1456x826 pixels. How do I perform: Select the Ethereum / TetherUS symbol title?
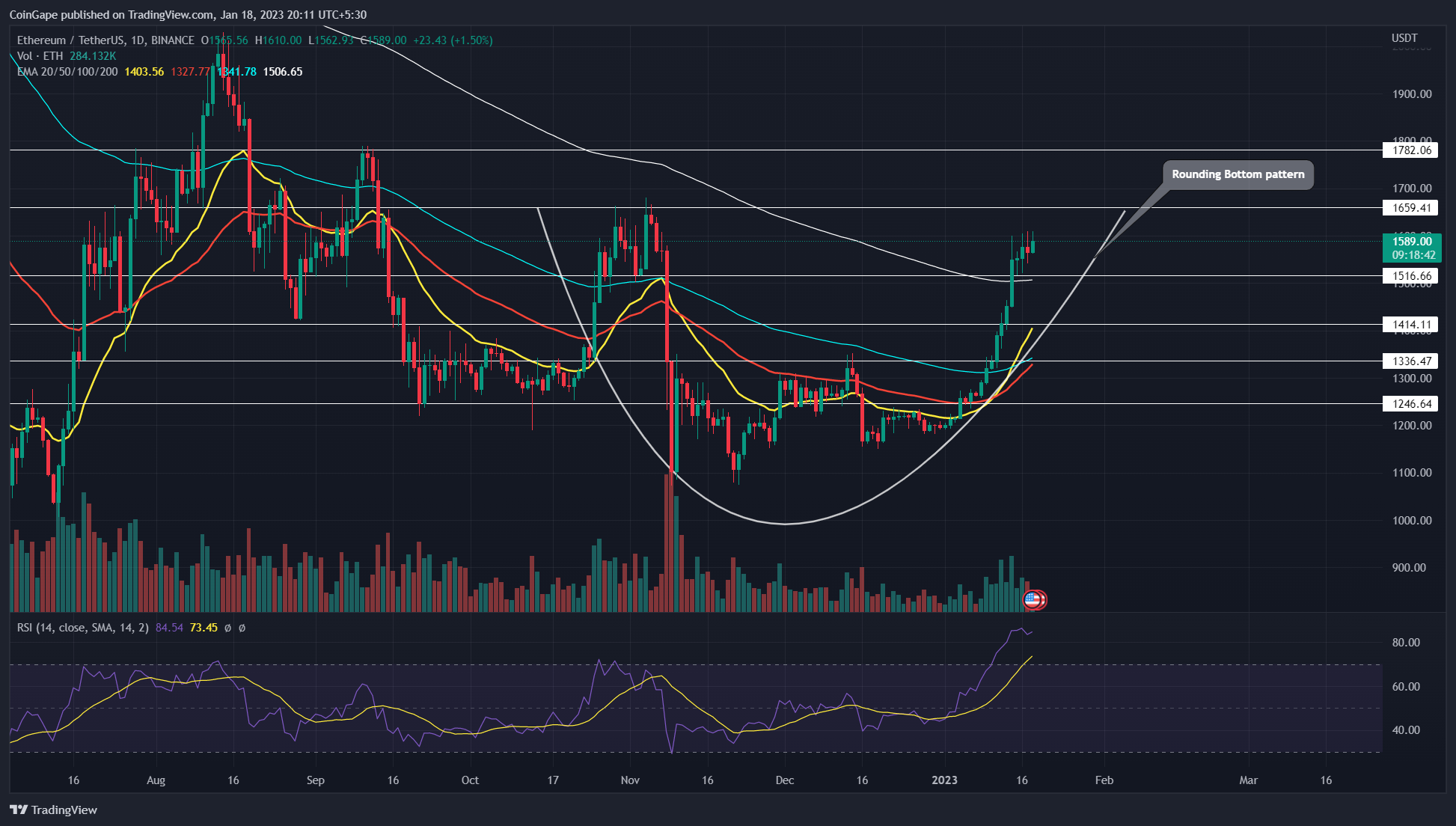[105, 40]
